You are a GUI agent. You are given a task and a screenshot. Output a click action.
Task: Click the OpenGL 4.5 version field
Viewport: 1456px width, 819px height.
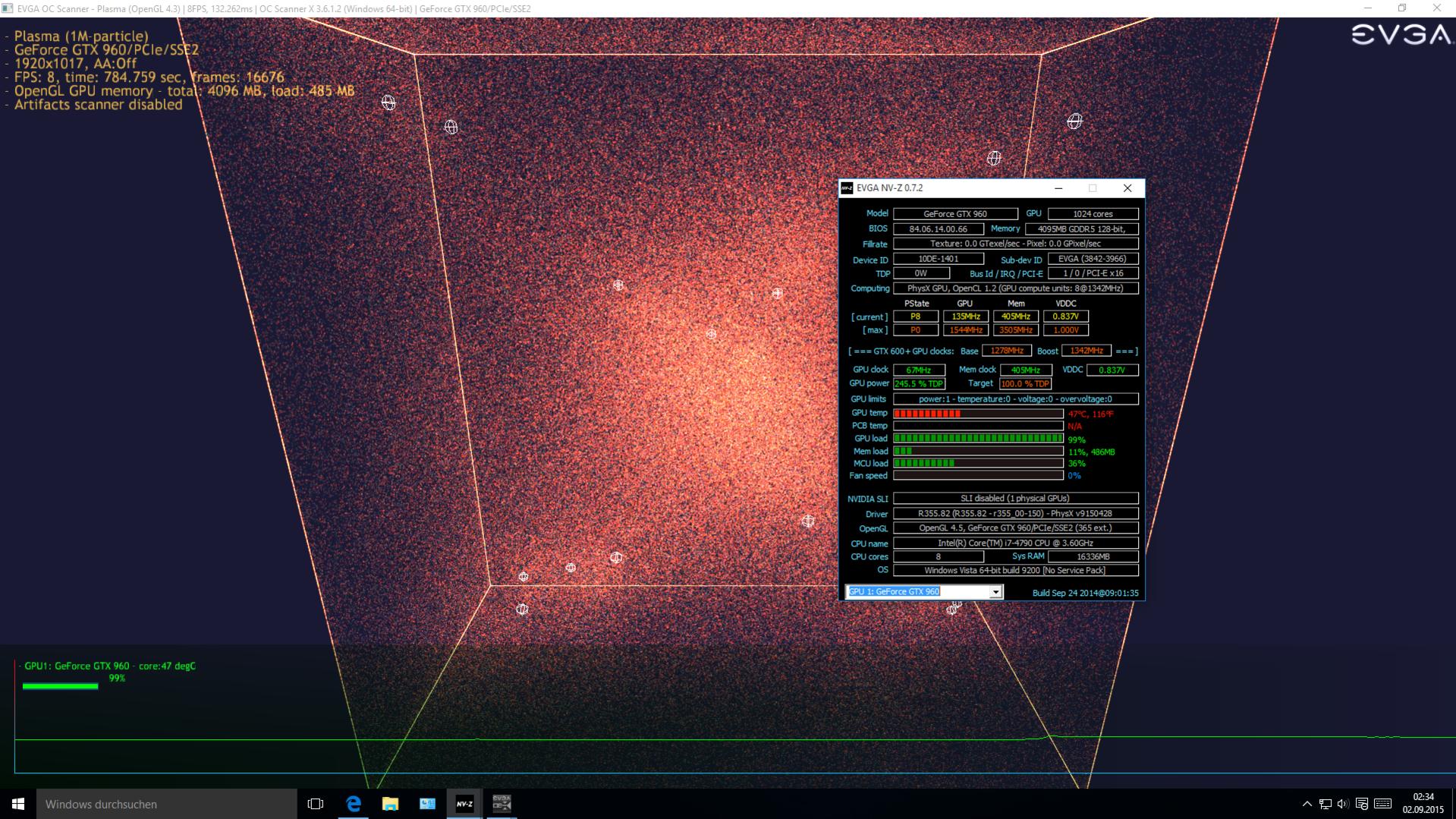pos(1015,528)
